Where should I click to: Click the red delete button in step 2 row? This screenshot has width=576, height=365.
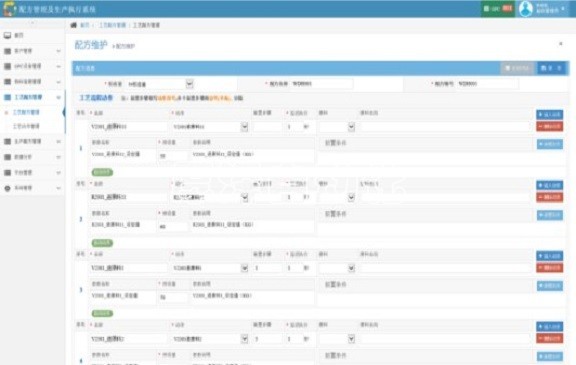550,198
